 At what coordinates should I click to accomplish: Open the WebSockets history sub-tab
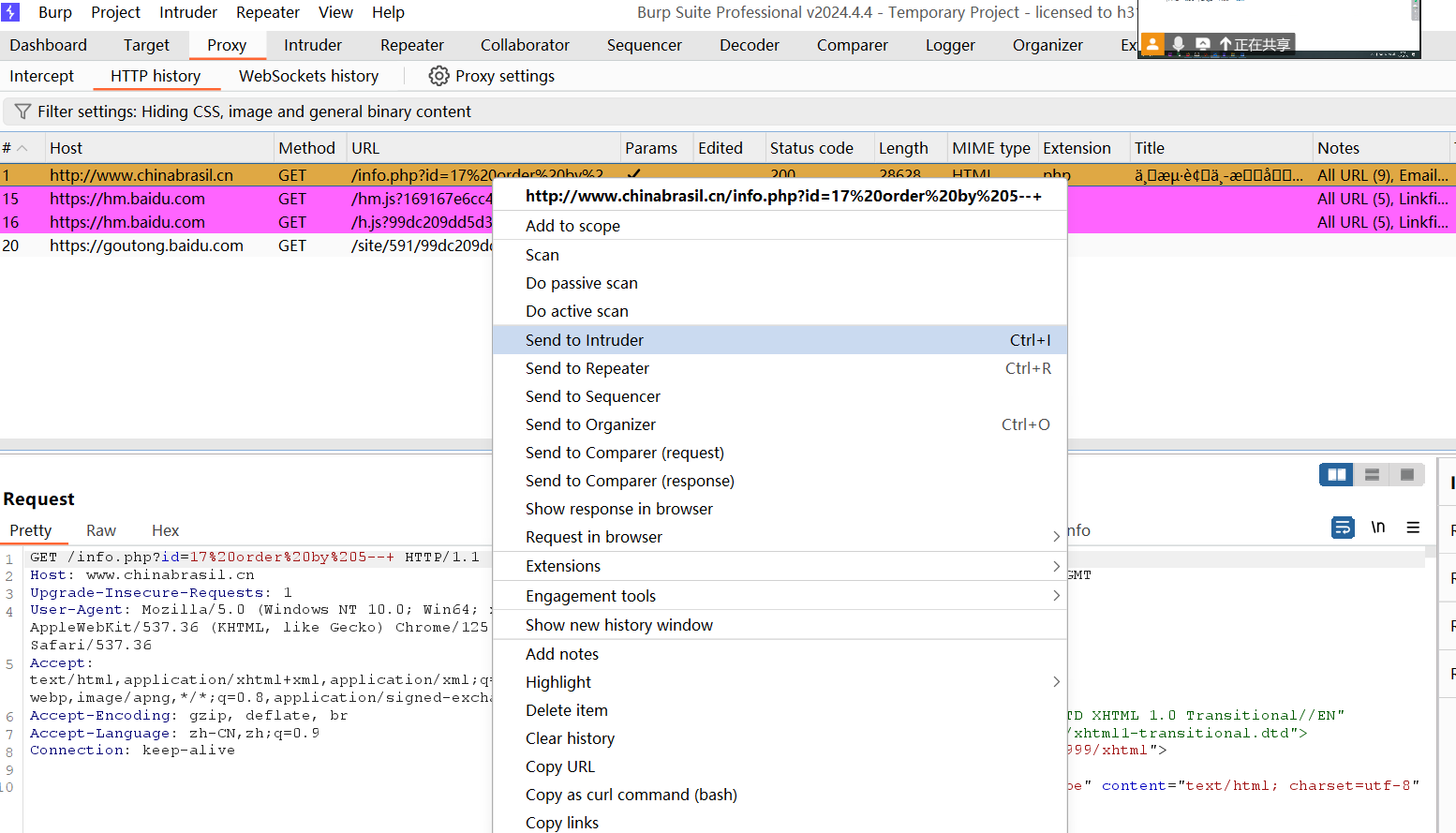(x=308, y=76)
